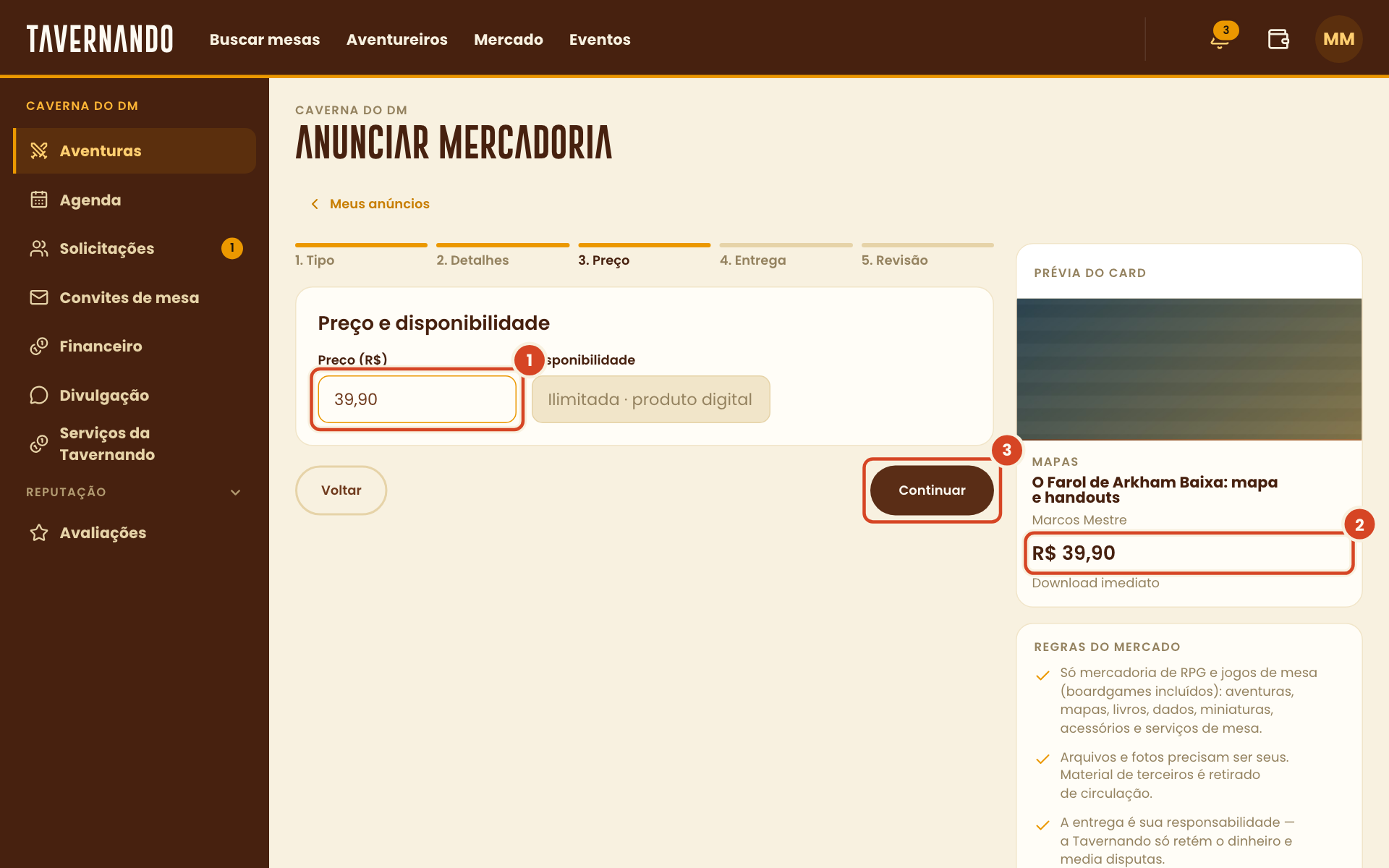1389x868 pixels.
Task: Click the R$ 39,90 price in card preview
Action: (1074, 553)
